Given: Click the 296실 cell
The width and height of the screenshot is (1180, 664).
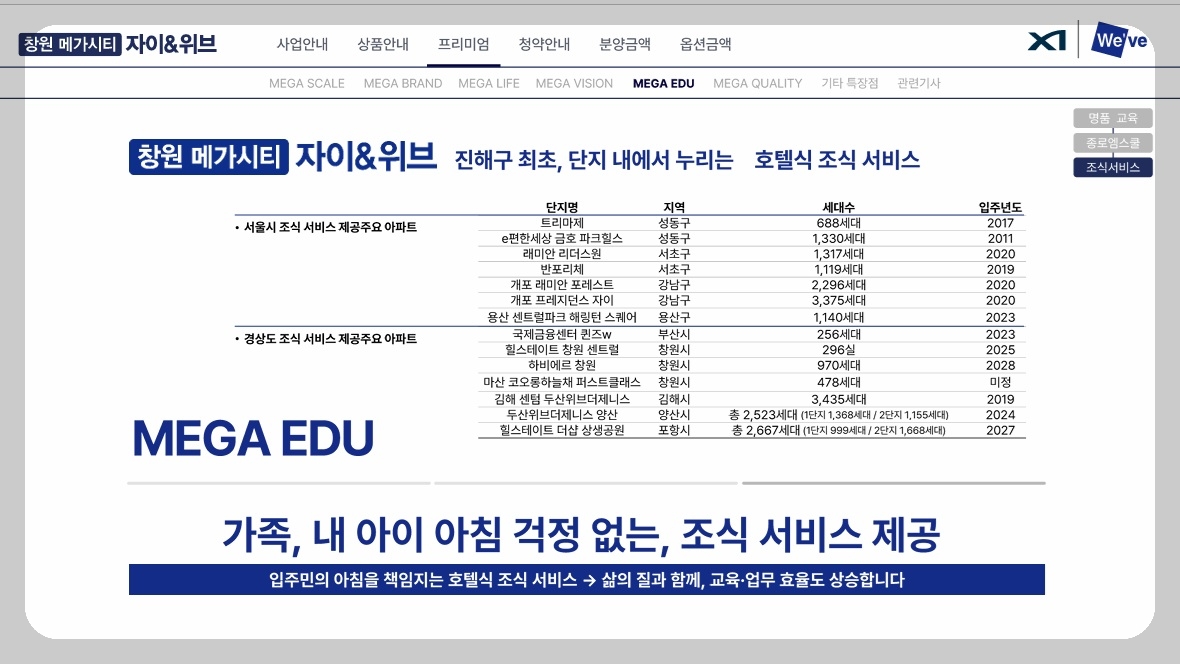Looking at the screenshot, I should coord(838,350).
